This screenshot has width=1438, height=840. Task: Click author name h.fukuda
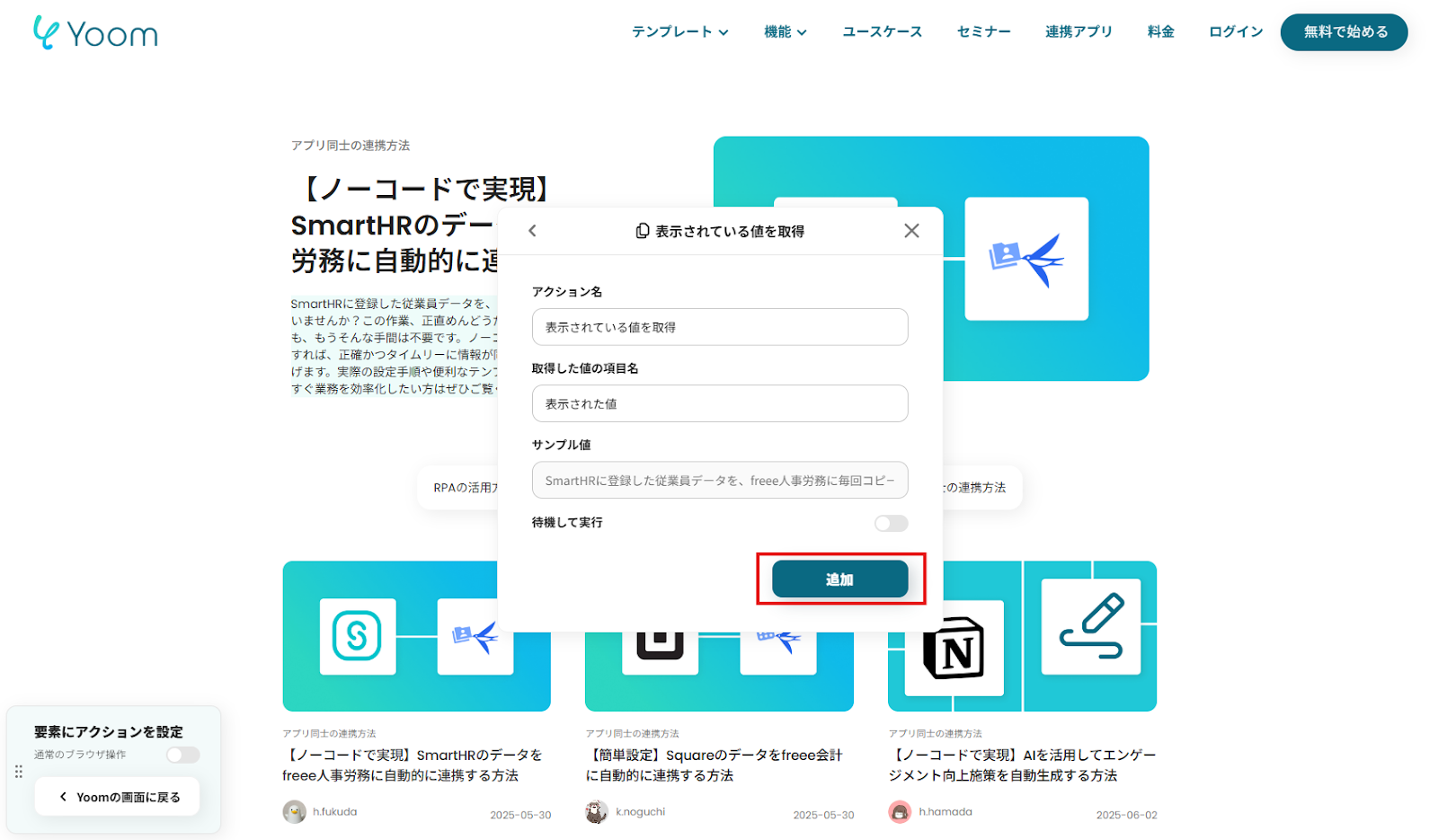click(334, 812)
